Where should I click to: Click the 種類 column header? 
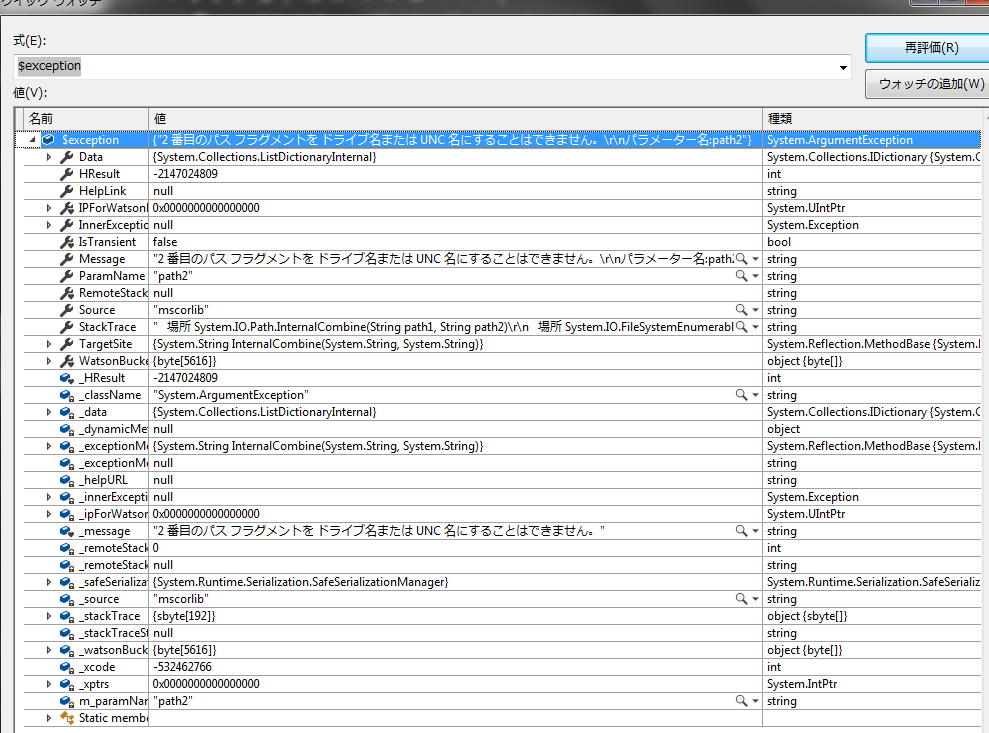(x=870, y=118)
